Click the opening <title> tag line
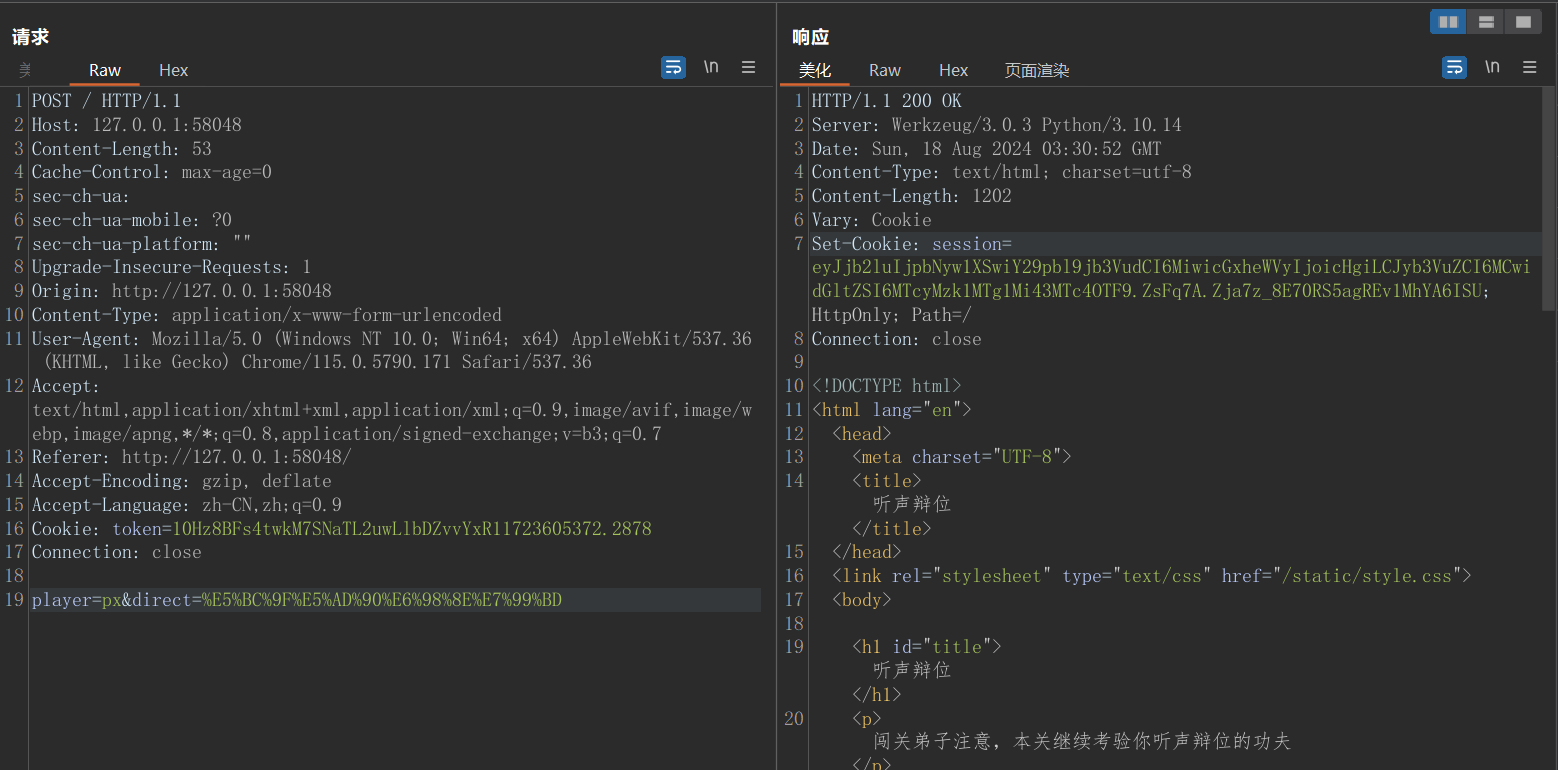This screenshot has height=770, width=1558. coord(886,481)
